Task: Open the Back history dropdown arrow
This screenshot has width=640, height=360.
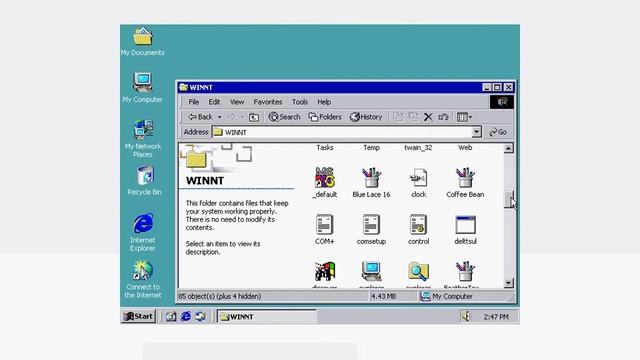Action: 220,118
